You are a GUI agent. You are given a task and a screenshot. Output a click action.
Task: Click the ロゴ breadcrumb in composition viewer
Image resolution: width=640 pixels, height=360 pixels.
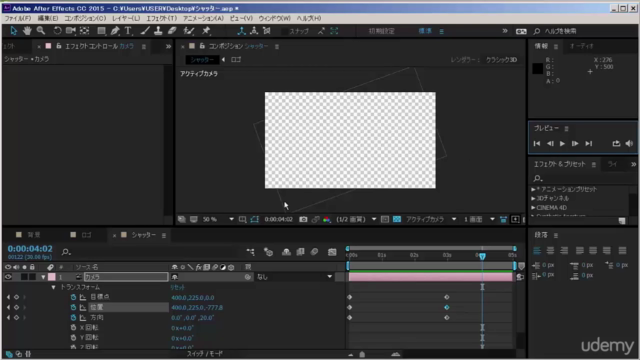click(x=236, y=60)
